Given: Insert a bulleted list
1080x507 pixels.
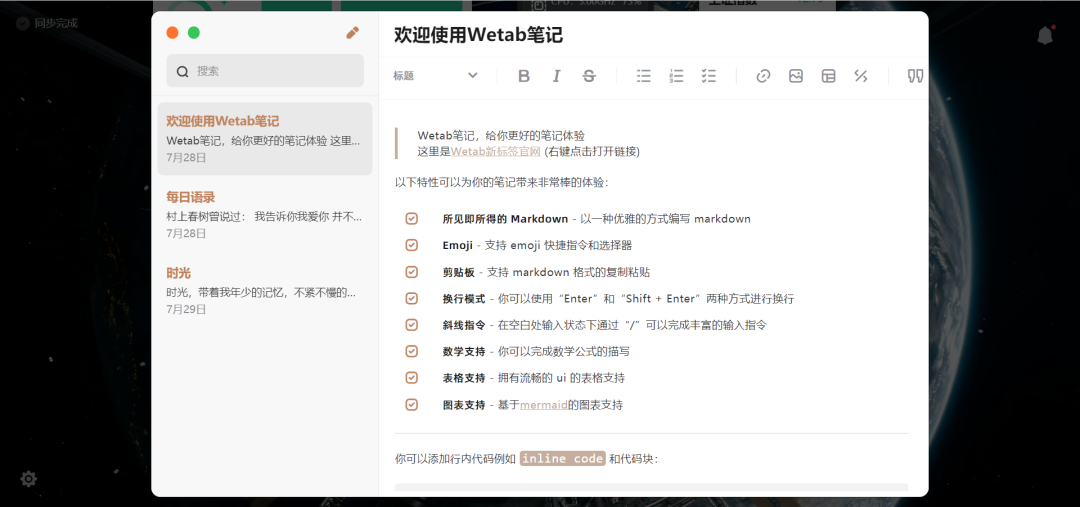Looking at the screenshot, I should (x=643, y=76).
